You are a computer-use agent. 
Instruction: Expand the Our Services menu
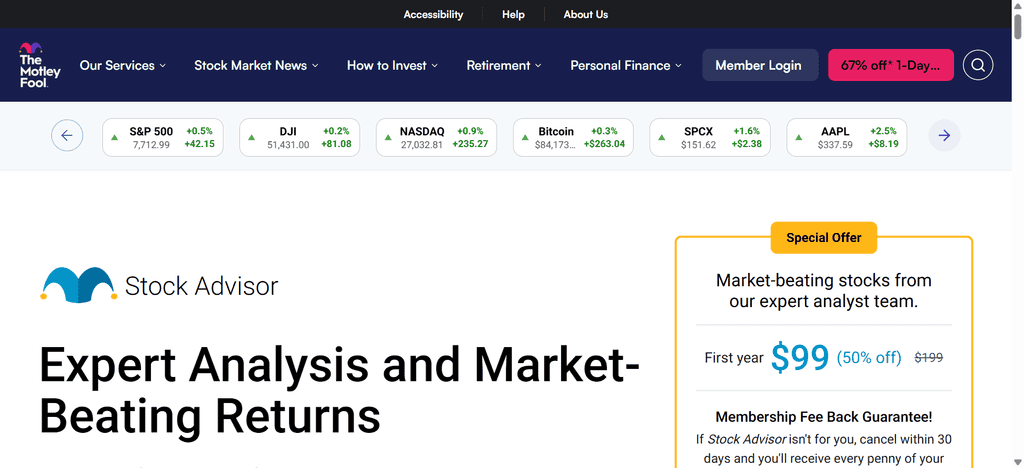pos(123,65)
